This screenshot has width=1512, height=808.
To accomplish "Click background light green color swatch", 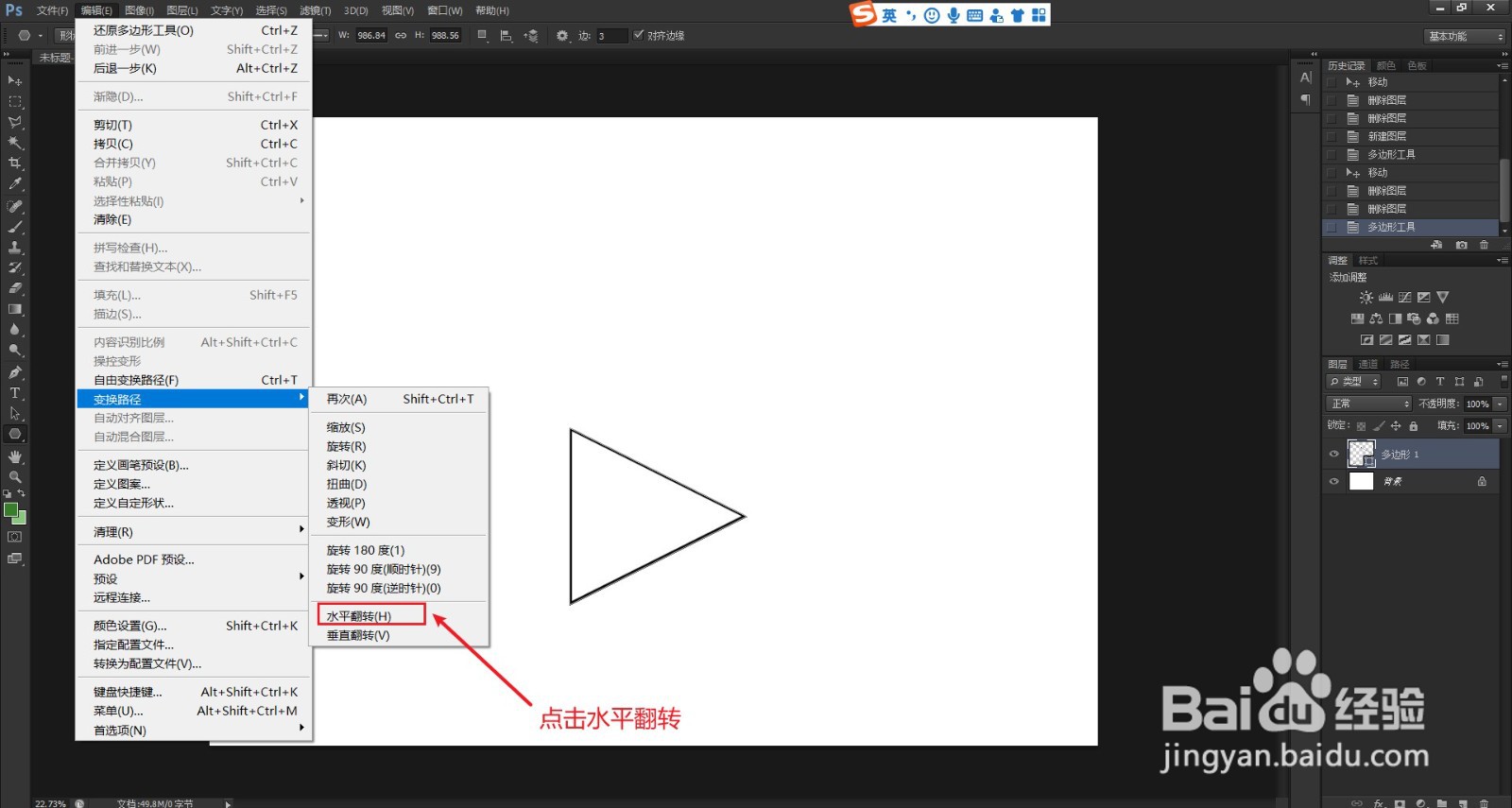I will 21,519.
